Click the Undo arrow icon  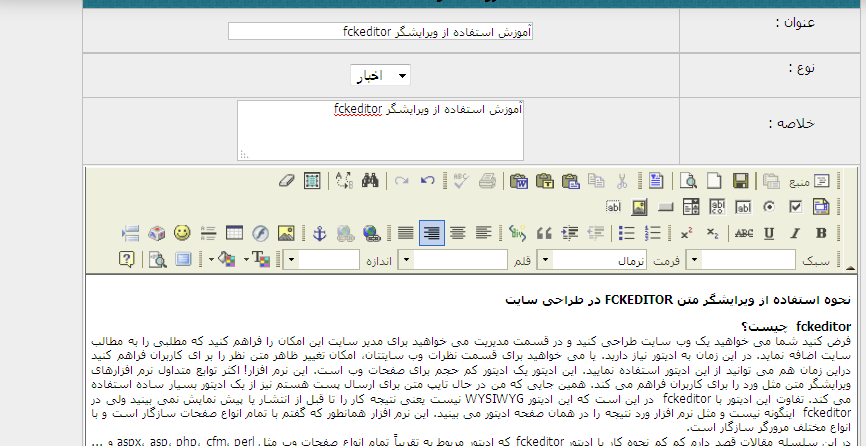(427, 180)
